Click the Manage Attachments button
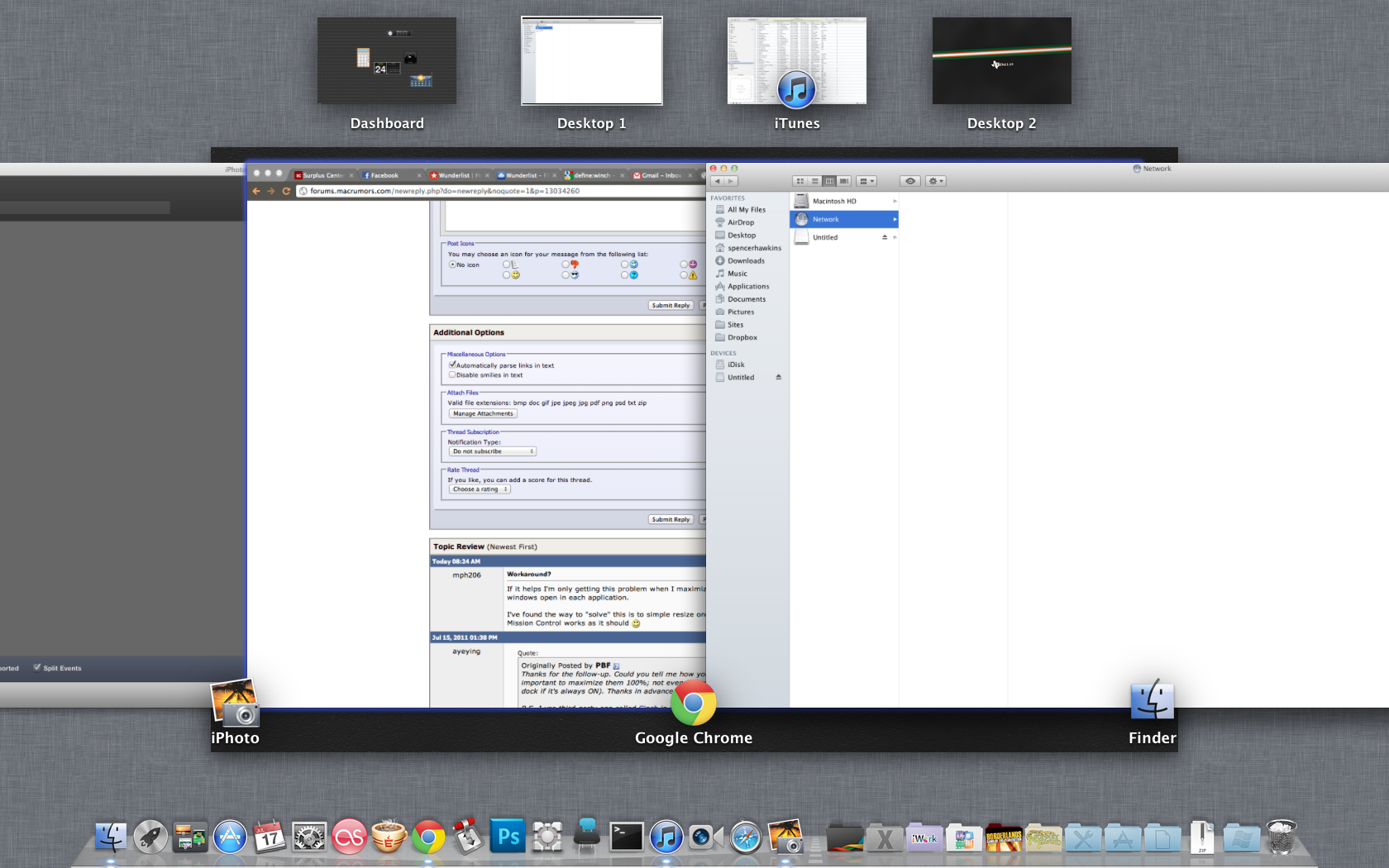 click(x=483, y=413)
